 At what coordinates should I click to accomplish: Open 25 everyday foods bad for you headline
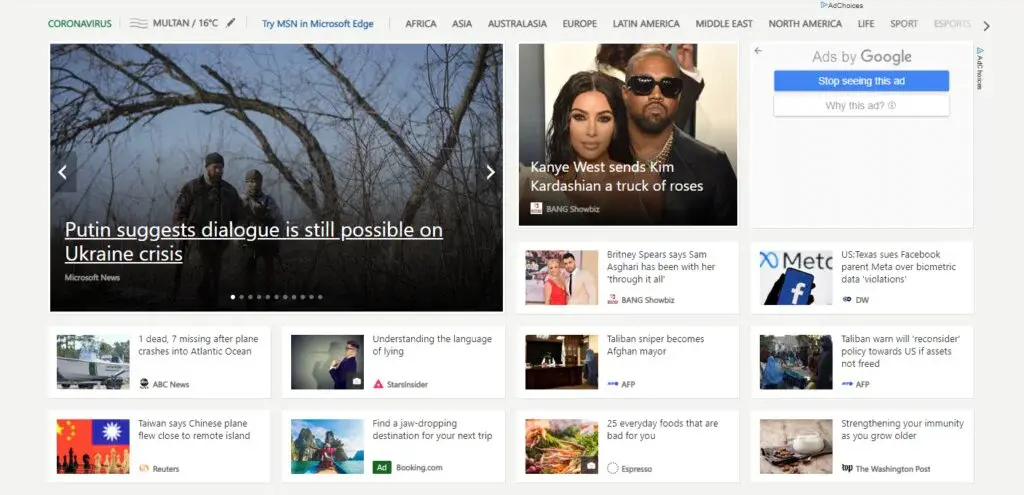pos(662,429)
